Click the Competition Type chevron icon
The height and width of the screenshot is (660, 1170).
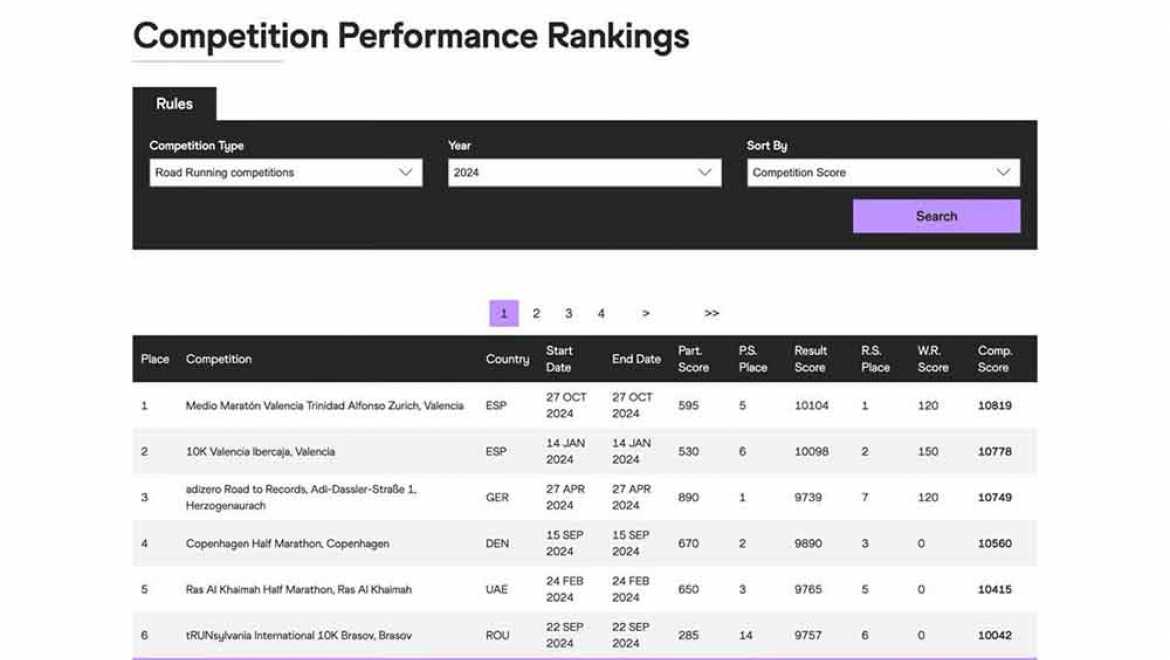coord(406,172)
